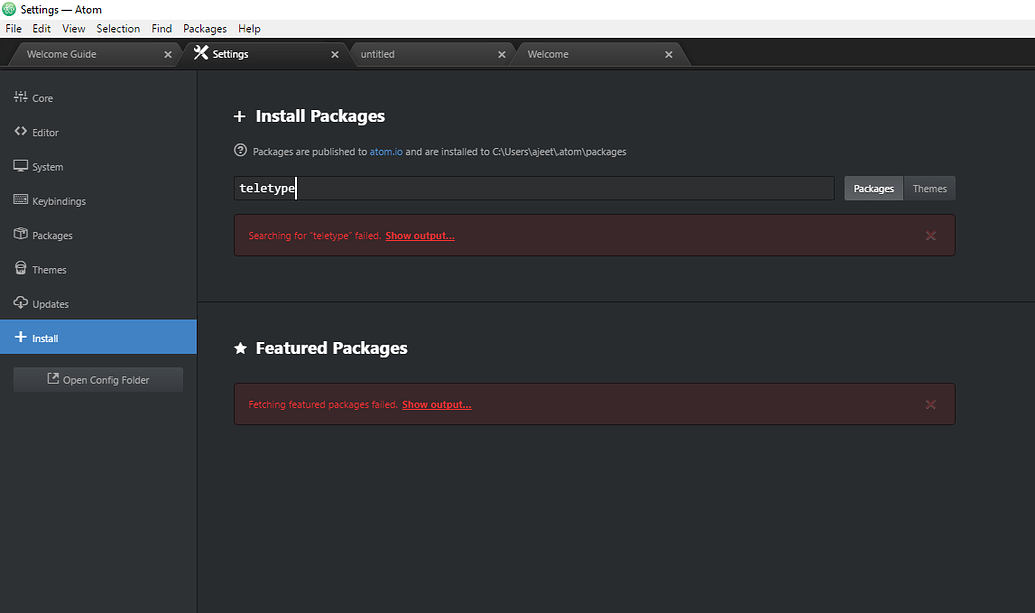Open the Keybindings section

58,200
